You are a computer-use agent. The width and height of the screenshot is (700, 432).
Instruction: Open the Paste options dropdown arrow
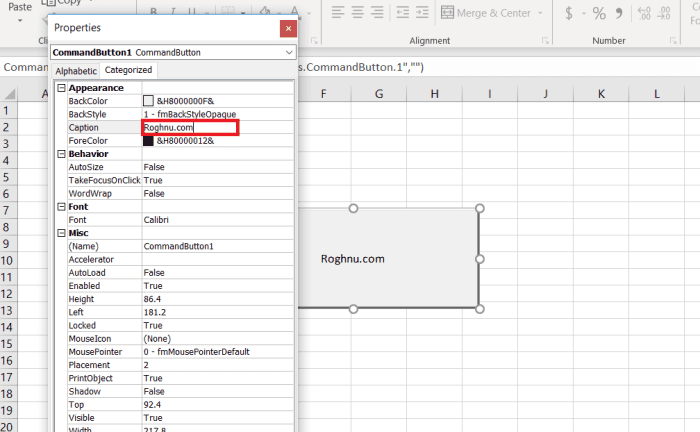click(20, 21)
